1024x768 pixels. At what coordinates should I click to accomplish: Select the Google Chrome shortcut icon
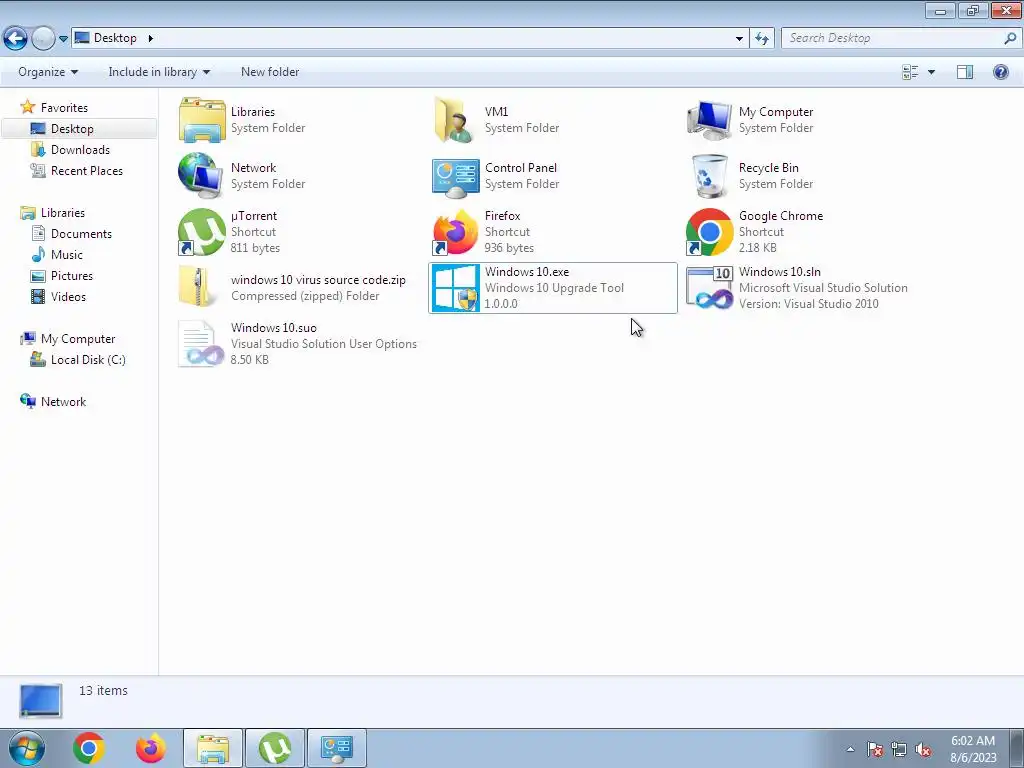click(x=709, y=232)
